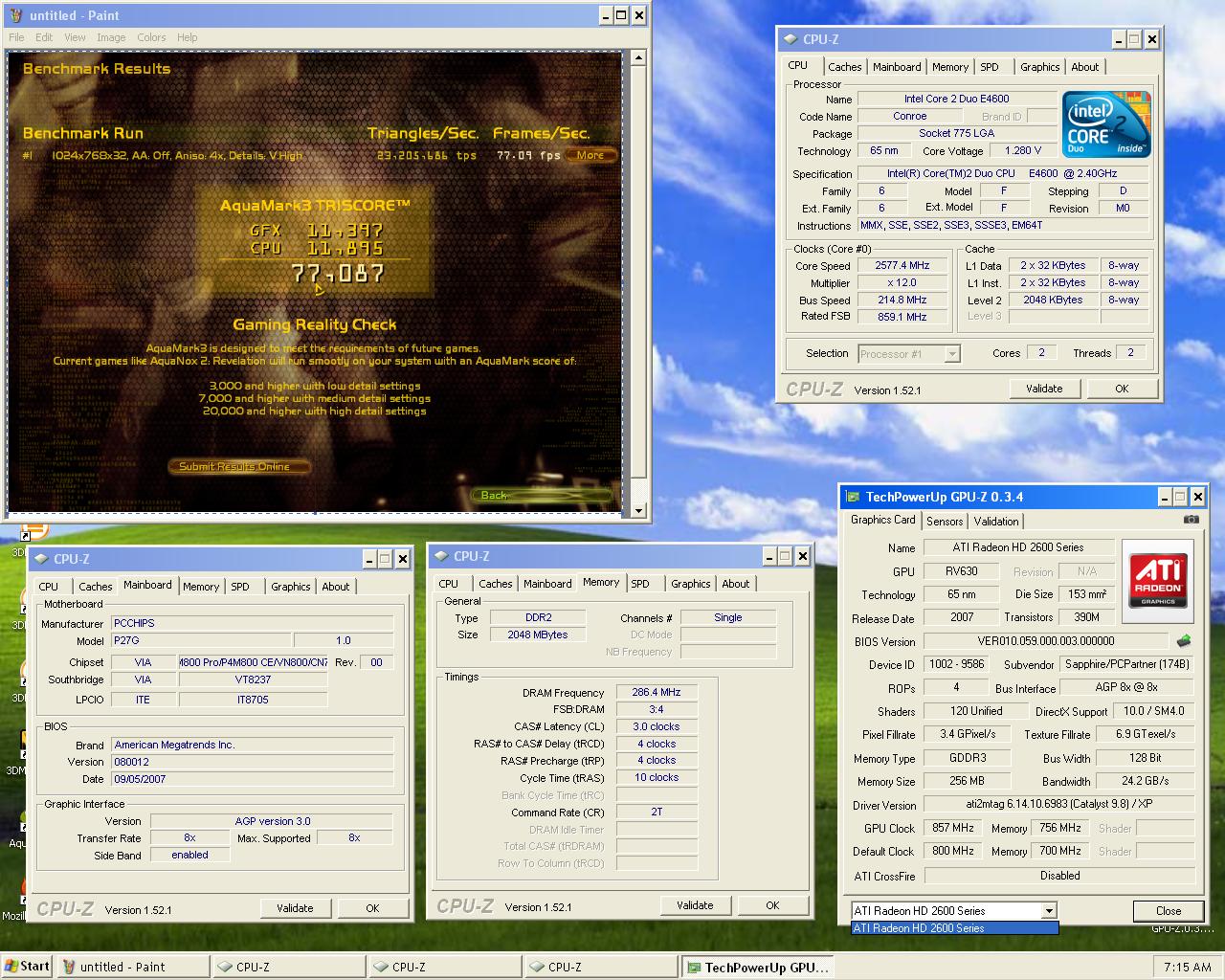The width and height of the screenshot is (1225, 980).
Task: Click the 77,087 AquaMark score
Action: [x=338, y=274]
